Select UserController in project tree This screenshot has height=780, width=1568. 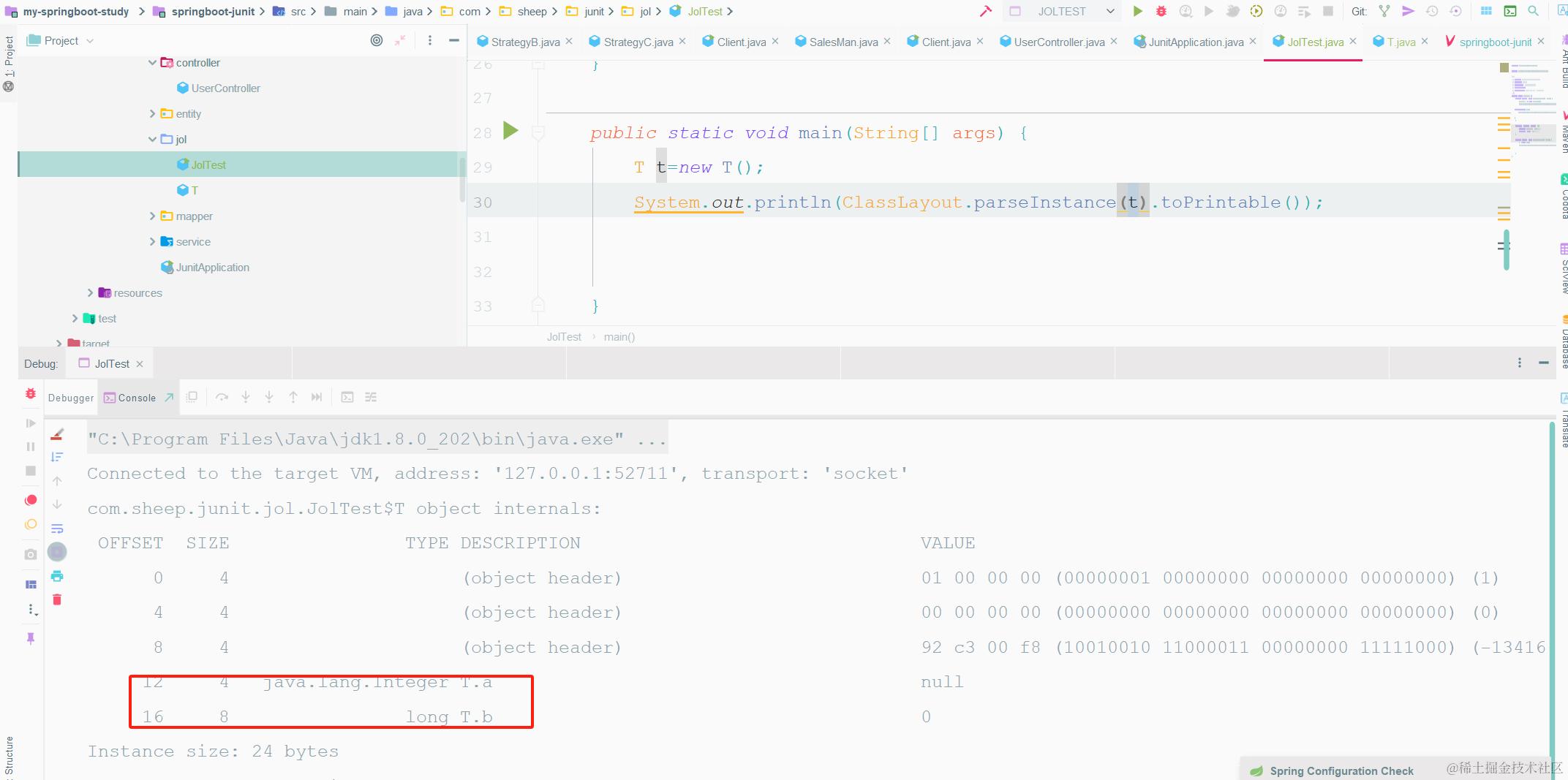click(x=225, y=88)
